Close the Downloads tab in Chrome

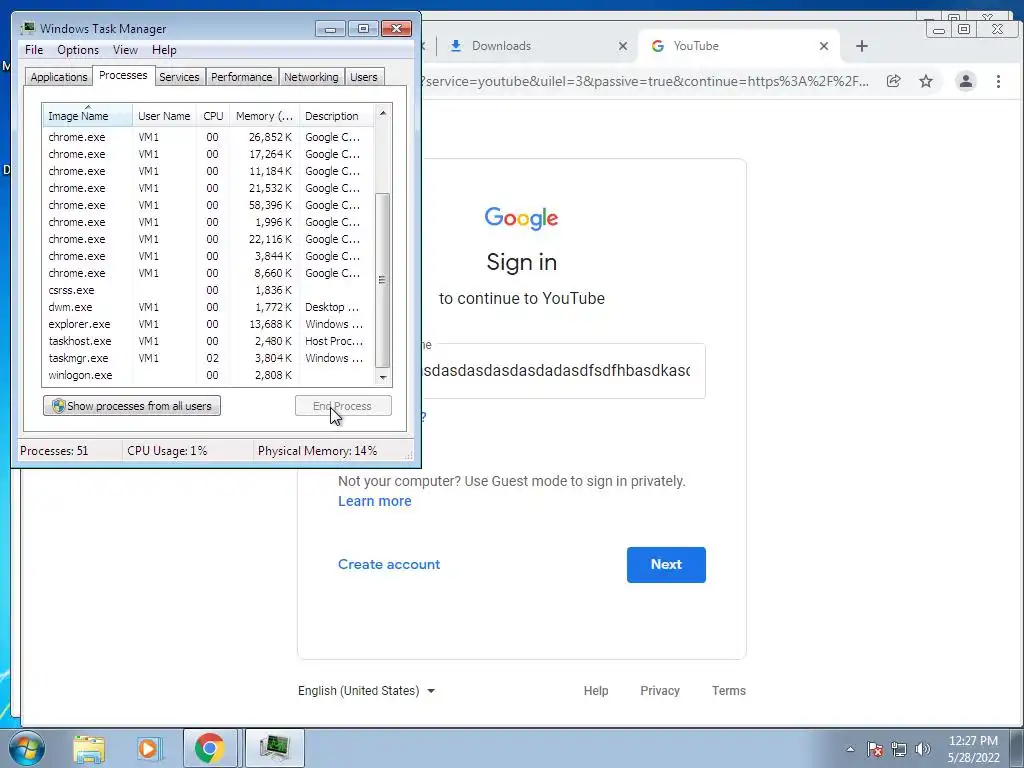[623, 46]
